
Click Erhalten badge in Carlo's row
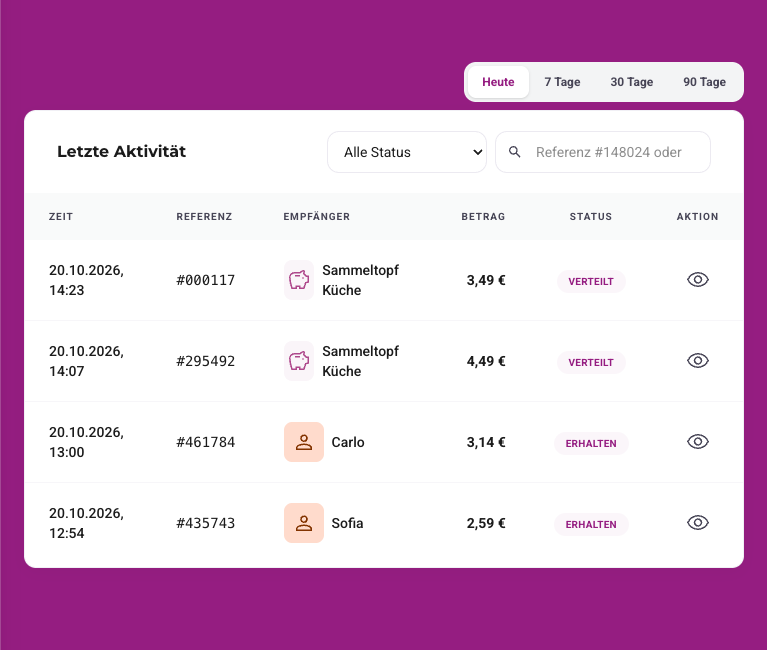point(591,444)
